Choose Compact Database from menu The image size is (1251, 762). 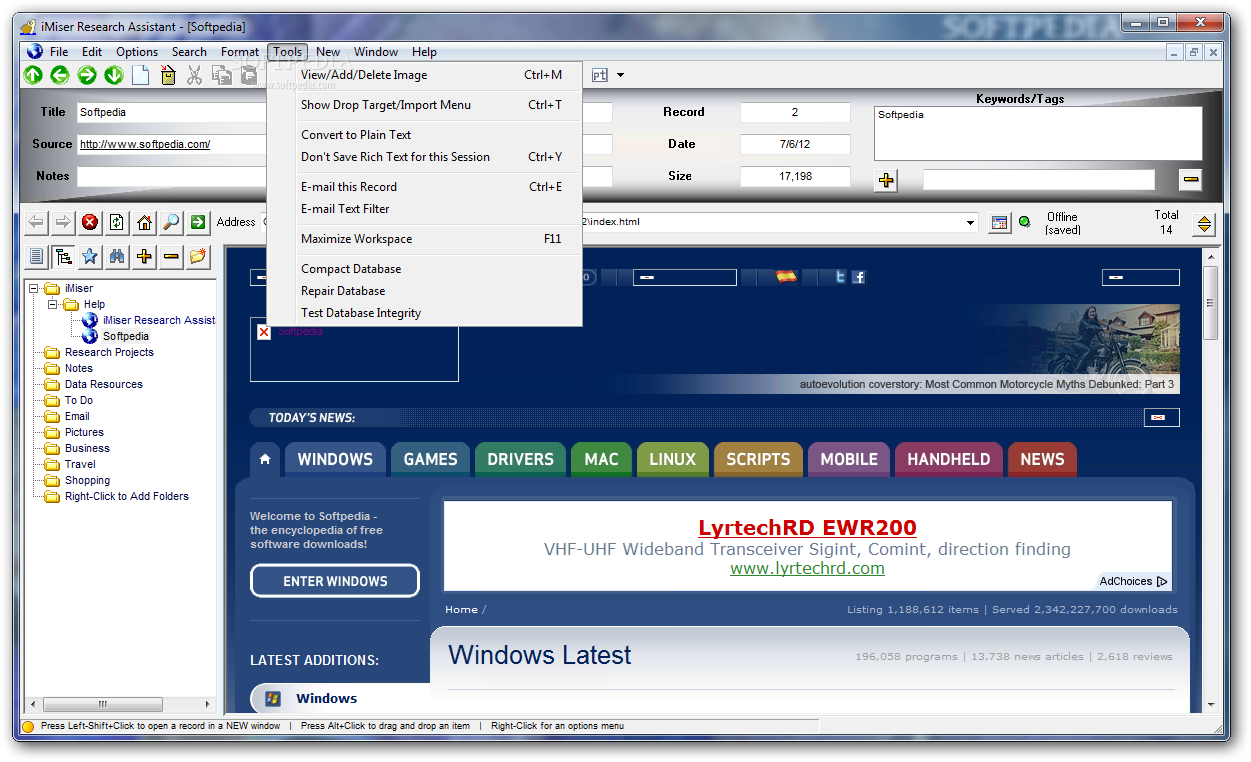pos(424,269)
